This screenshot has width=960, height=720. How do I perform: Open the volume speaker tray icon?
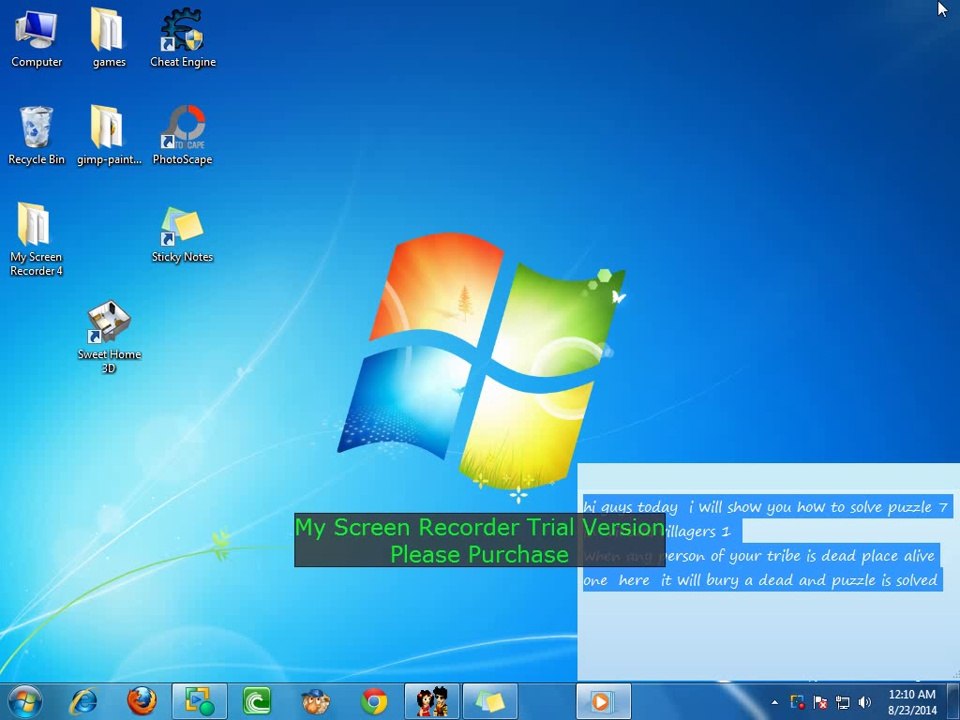click(864, 702)
